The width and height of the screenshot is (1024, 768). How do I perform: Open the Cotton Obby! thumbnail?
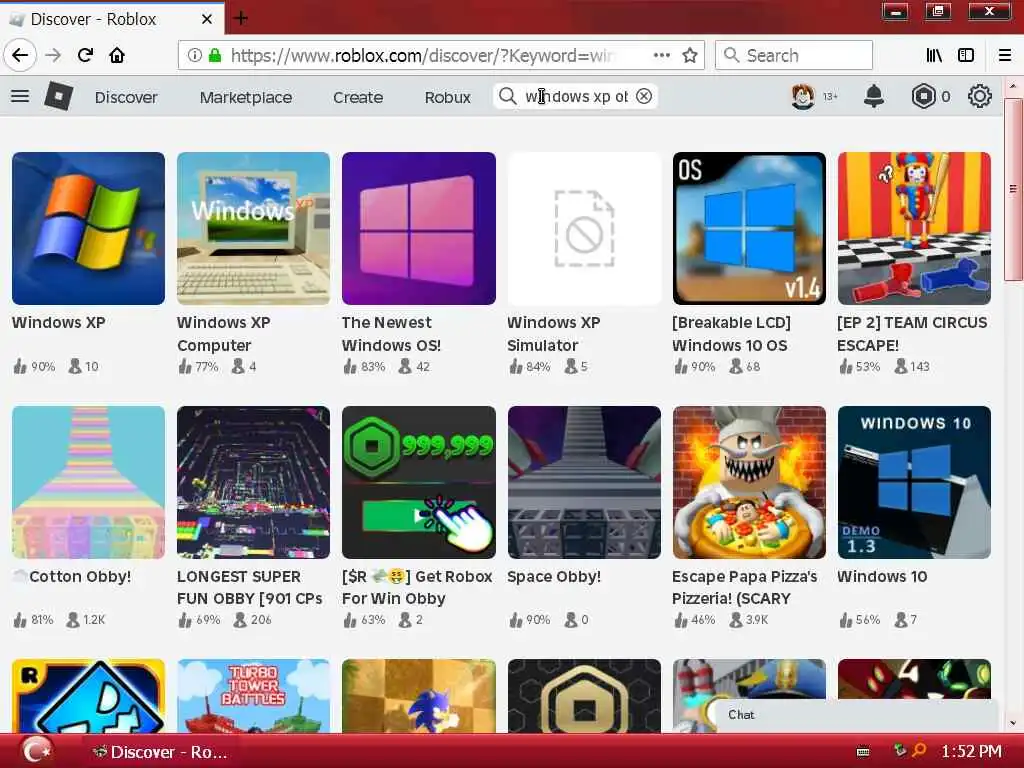pyautogui.click(x=88, y=483)
